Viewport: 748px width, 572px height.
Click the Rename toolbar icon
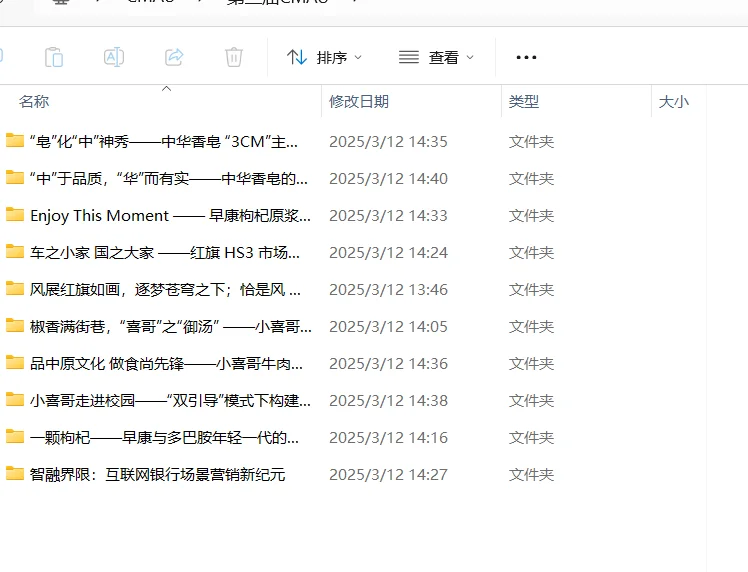(x=114, y=57)
